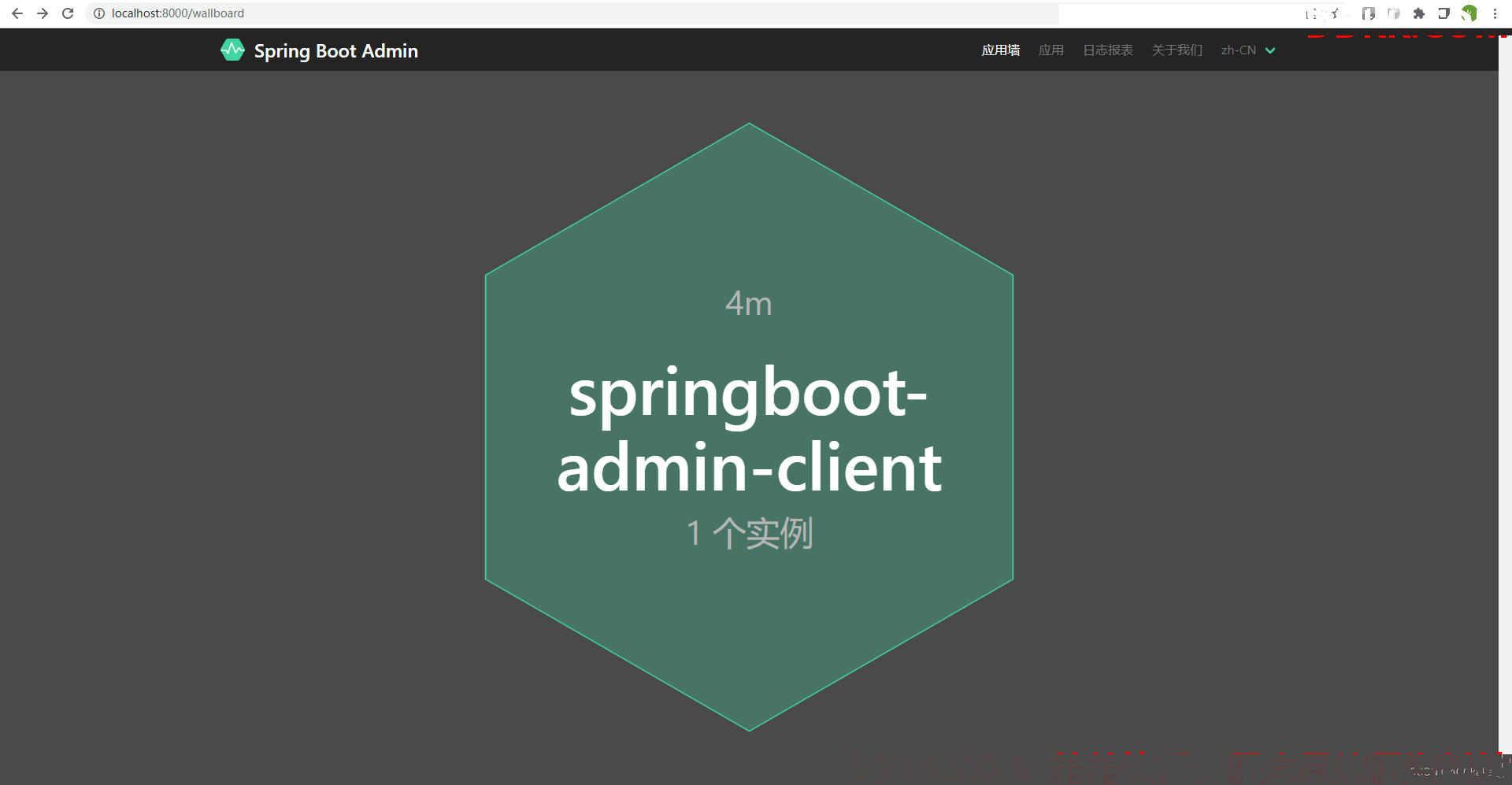Screen dimensions: 1512x785
Task: Open the 关于我们 page
Action: tap(1177, 50)
